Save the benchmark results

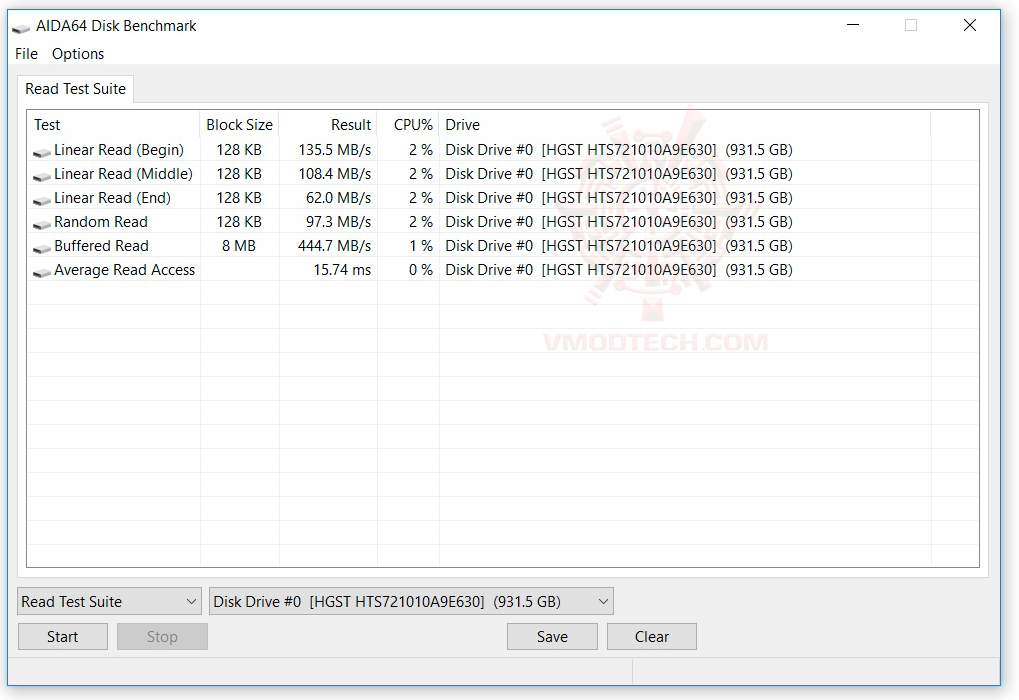(551, 636)
